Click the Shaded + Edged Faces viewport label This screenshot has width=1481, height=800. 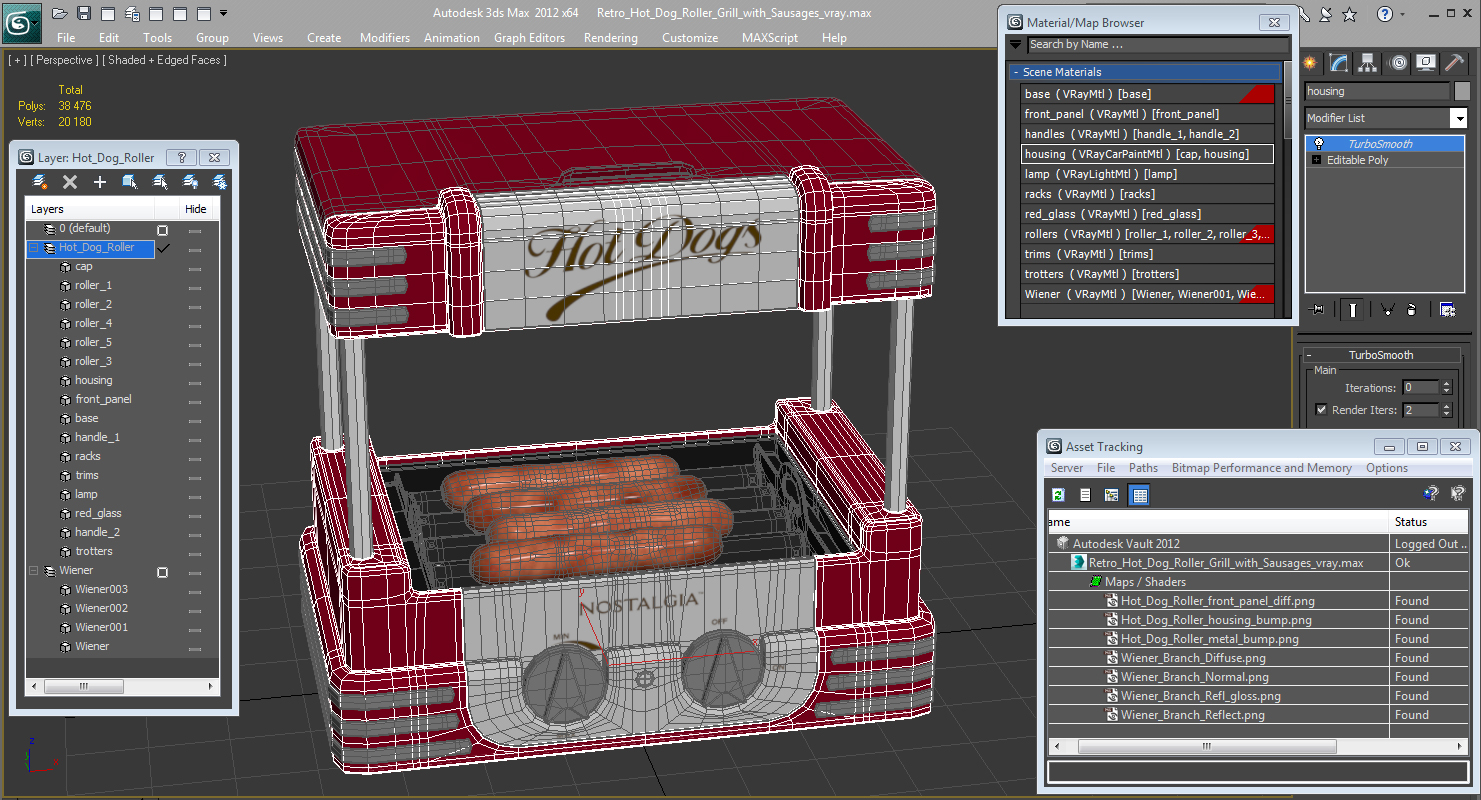coord(167,60)
